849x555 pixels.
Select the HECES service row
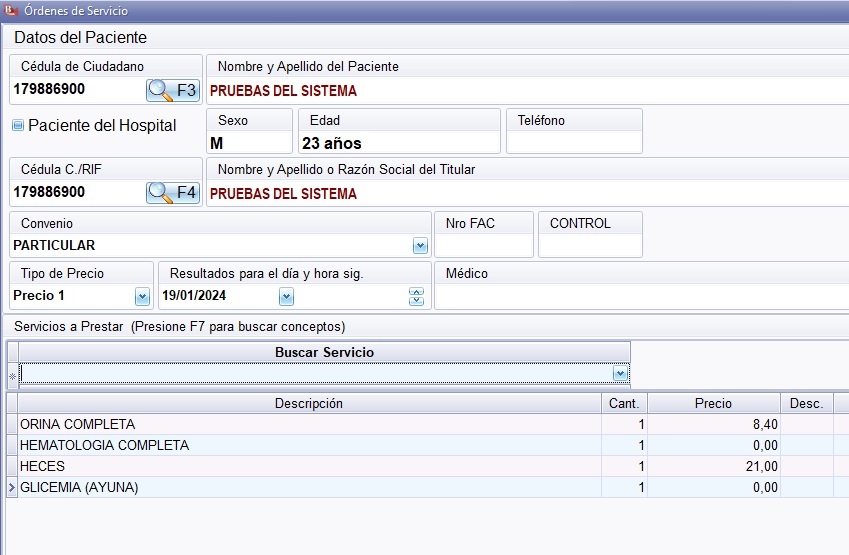[x=310, y=467]
